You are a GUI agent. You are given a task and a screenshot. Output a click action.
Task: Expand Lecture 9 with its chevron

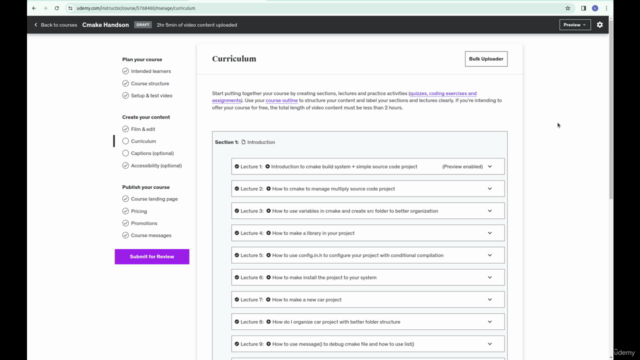pyautogui.click(x=490, y=344)
